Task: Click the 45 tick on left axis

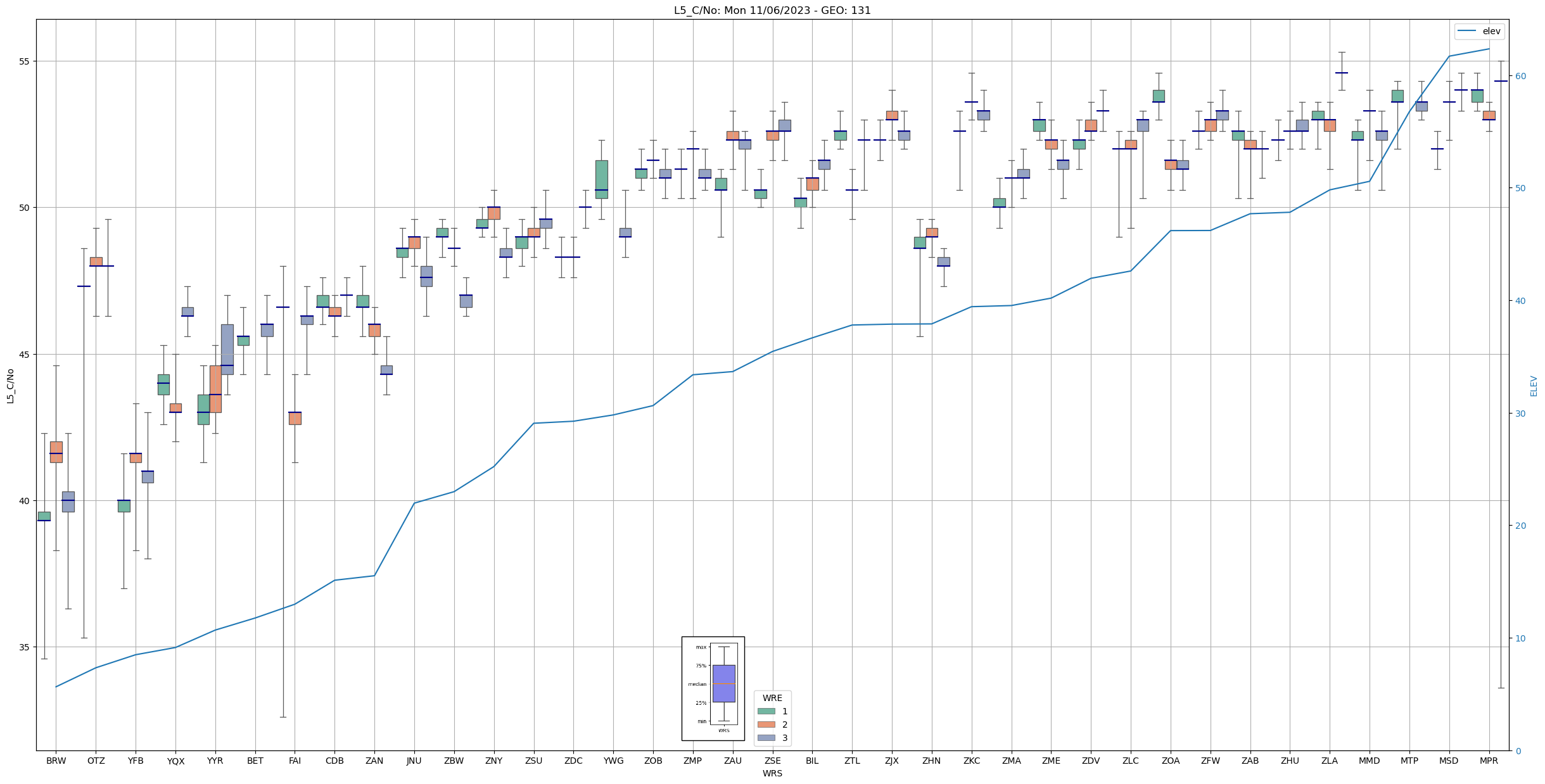Action: pos(25,354)
